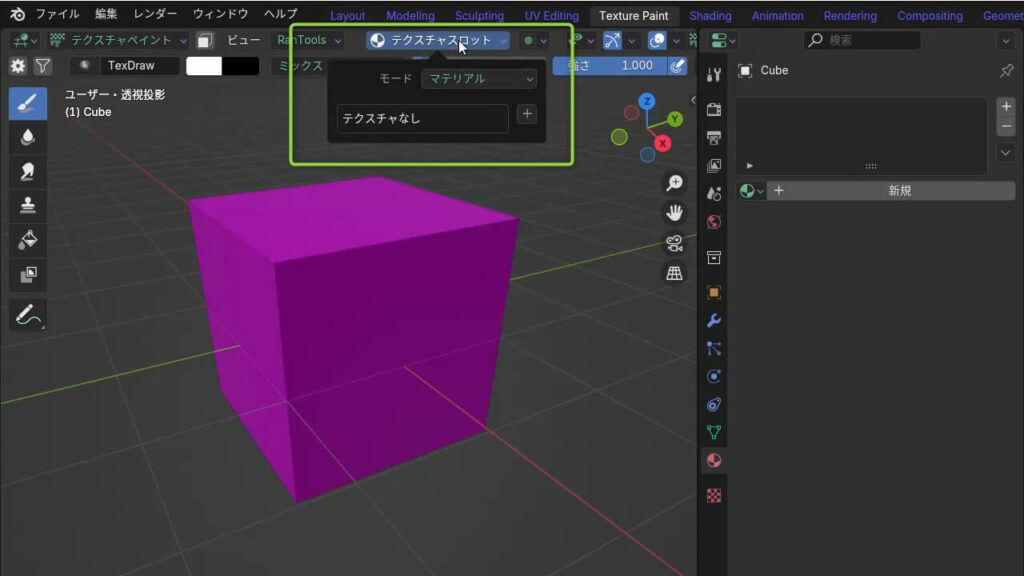Open the editor type dropdown
The height and width of the screenshot is (576, 1024).
25,40
